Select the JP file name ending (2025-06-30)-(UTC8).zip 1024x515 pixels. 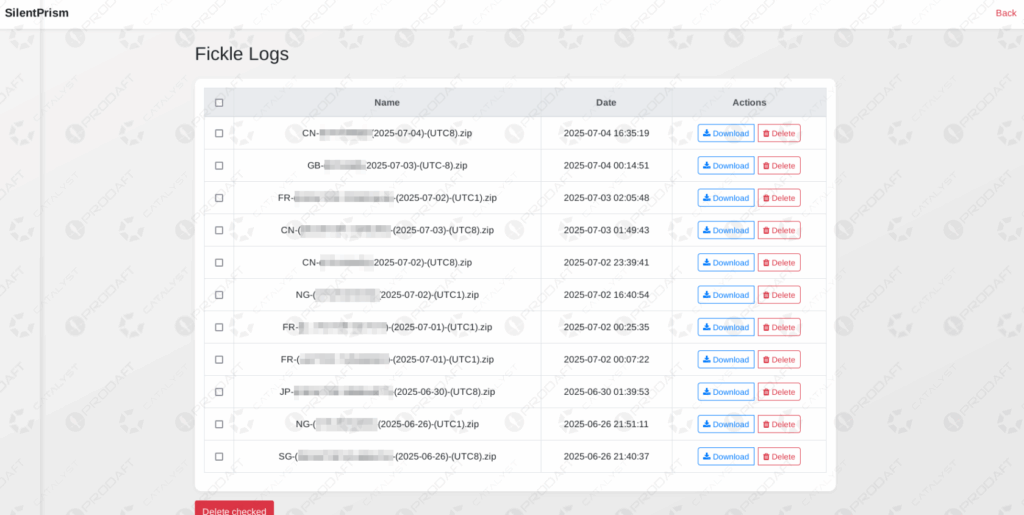coord(387,392)
